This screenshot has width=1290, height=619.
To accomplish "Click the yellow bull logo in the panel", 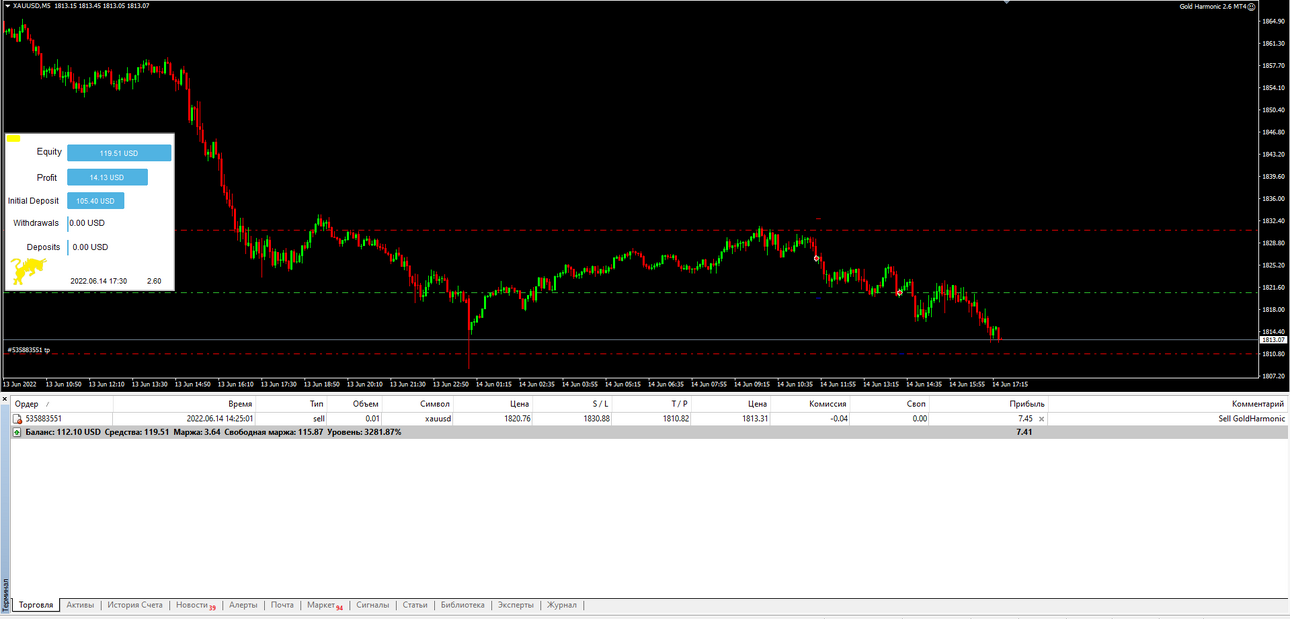I will 29,270.
